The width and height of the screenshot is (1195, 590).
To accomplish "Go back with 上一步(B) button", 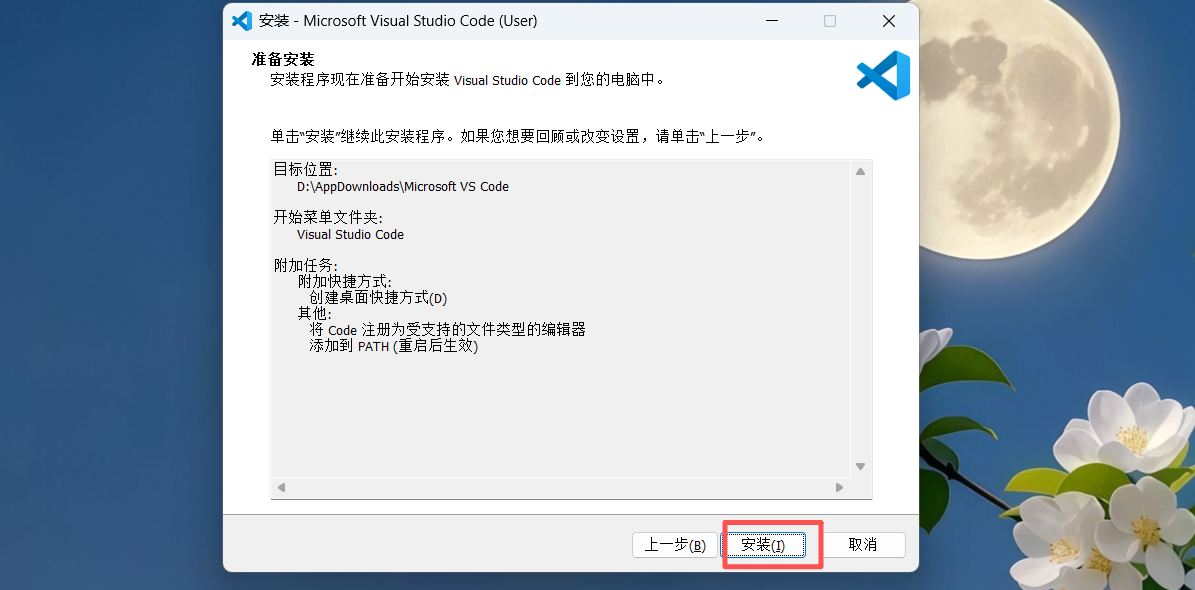I will 674,545.
